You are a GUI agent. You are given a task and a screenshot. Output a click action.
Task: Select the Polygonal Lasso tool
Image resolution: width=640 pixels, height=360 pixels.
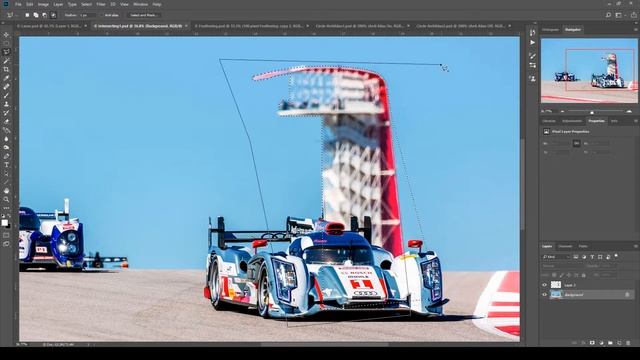pyautogui.click(x=6, y=52)
